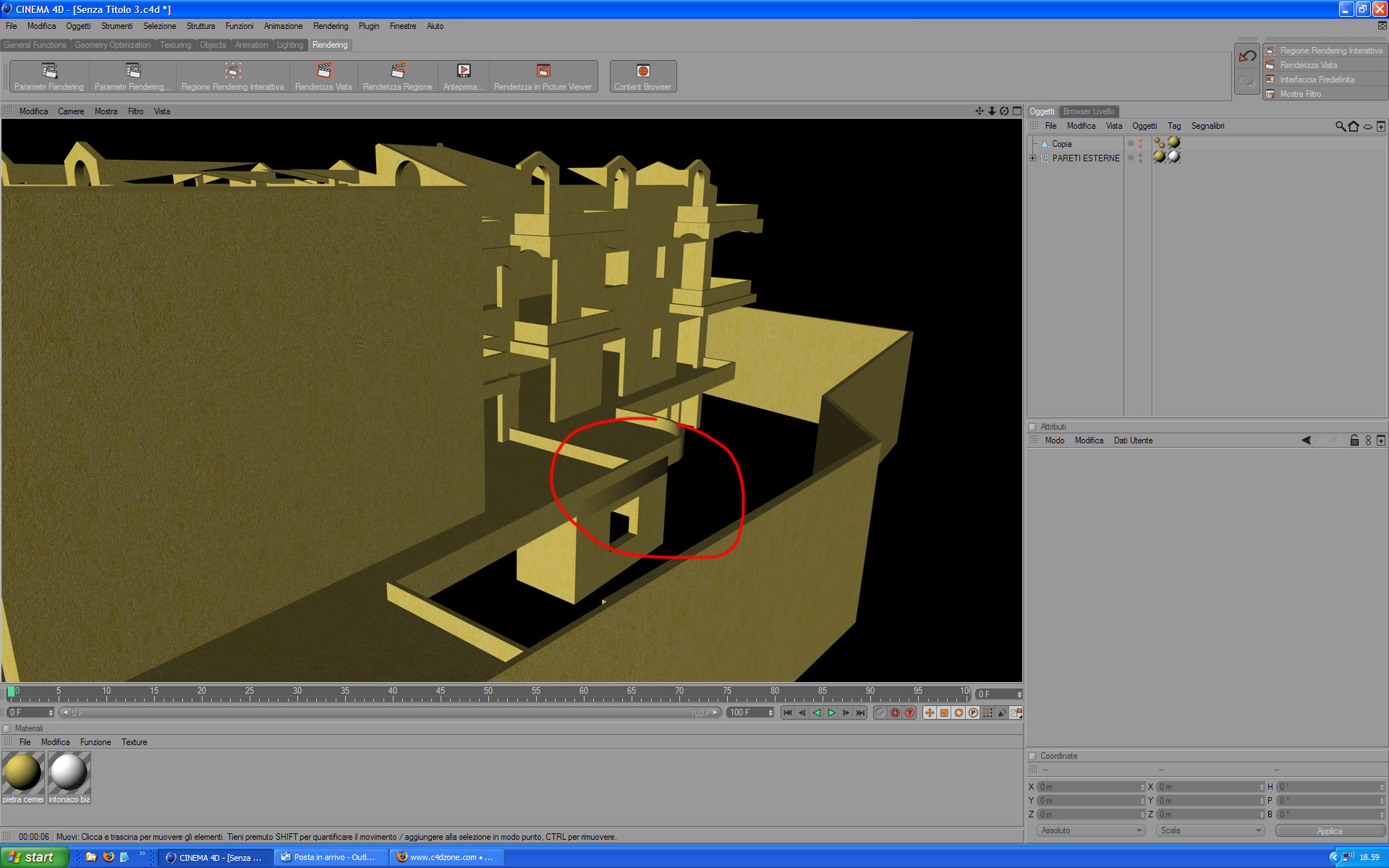Screen dimensions: 1389x868
Task: Open the Scala dropdown
Action: [x=1210, y=830]
